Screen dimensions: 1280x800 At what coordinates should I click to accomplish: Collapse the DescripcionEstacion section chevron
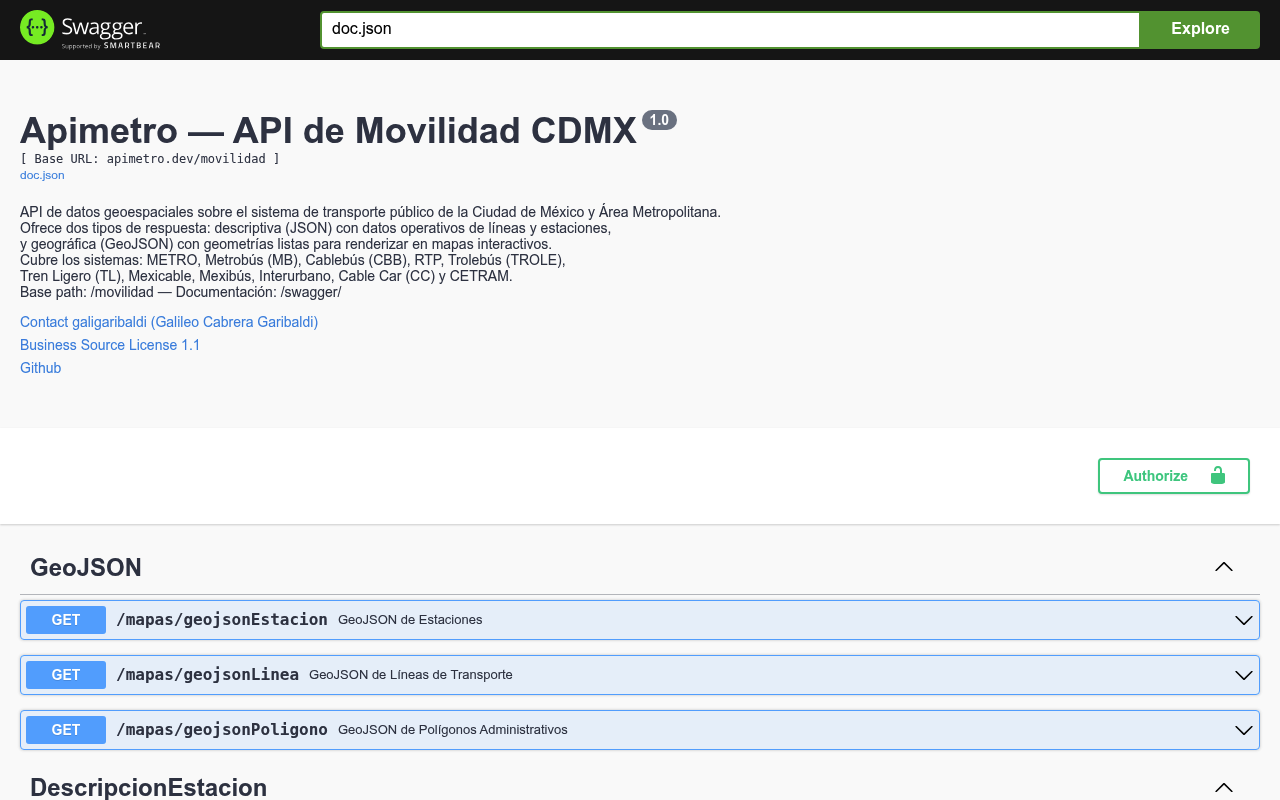pos(1224,787)
